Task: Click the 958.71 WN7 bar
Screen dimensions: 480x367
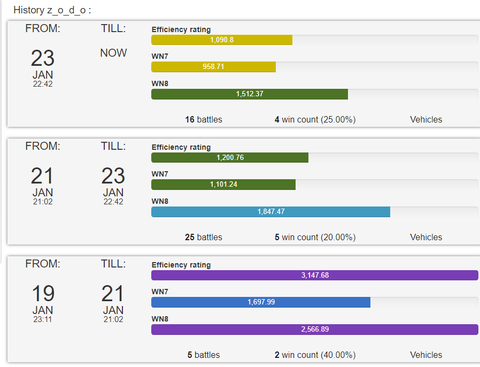Action: (213, 67)
